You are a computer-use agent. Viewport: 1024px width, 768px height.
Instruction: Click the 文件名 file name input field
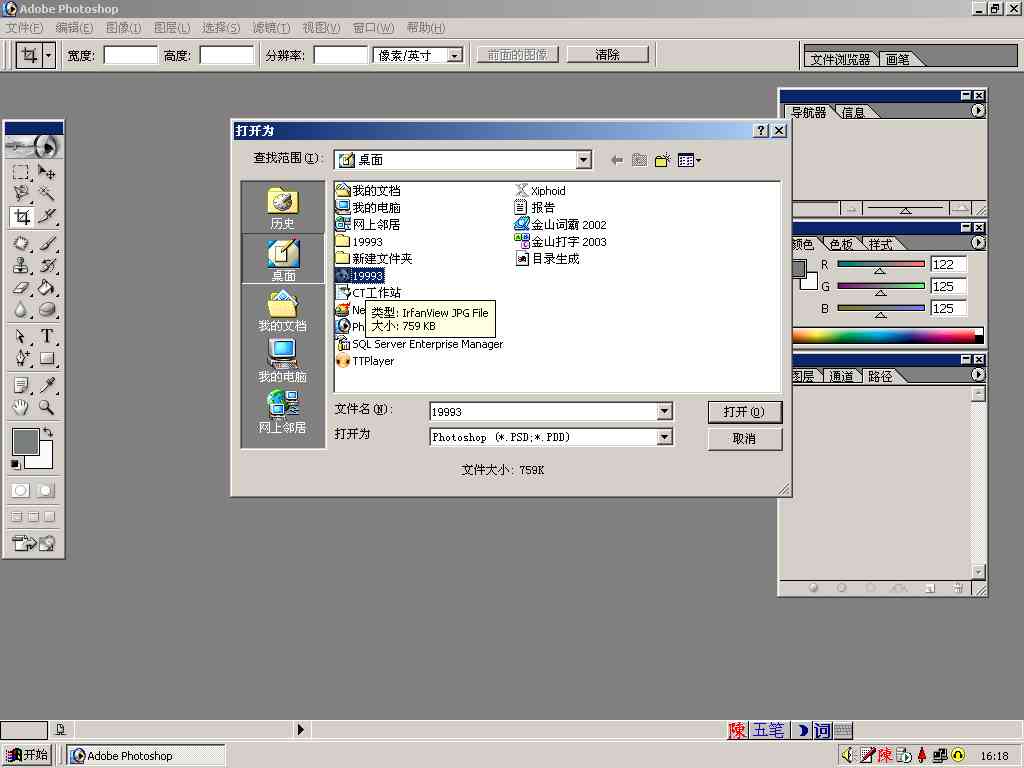click(543, 411)
